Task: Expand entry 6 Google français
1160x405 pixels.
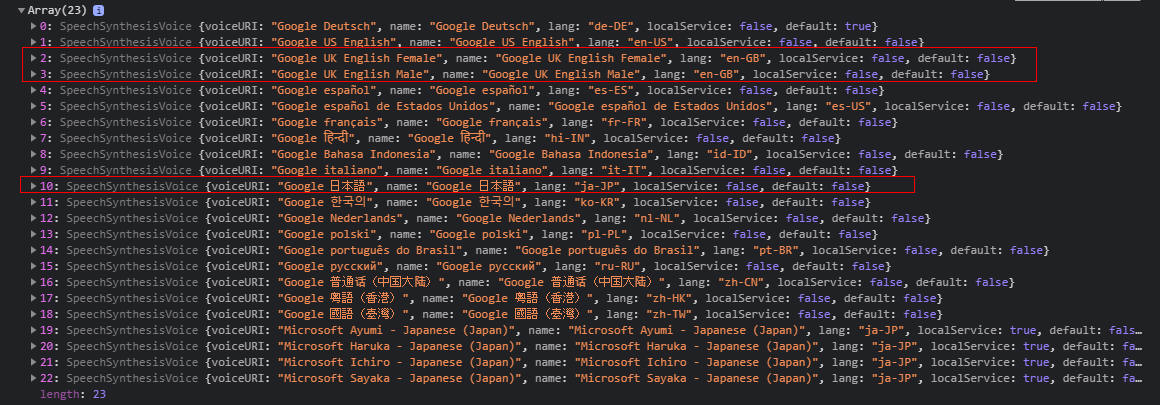Action: (x=34, y=122)
